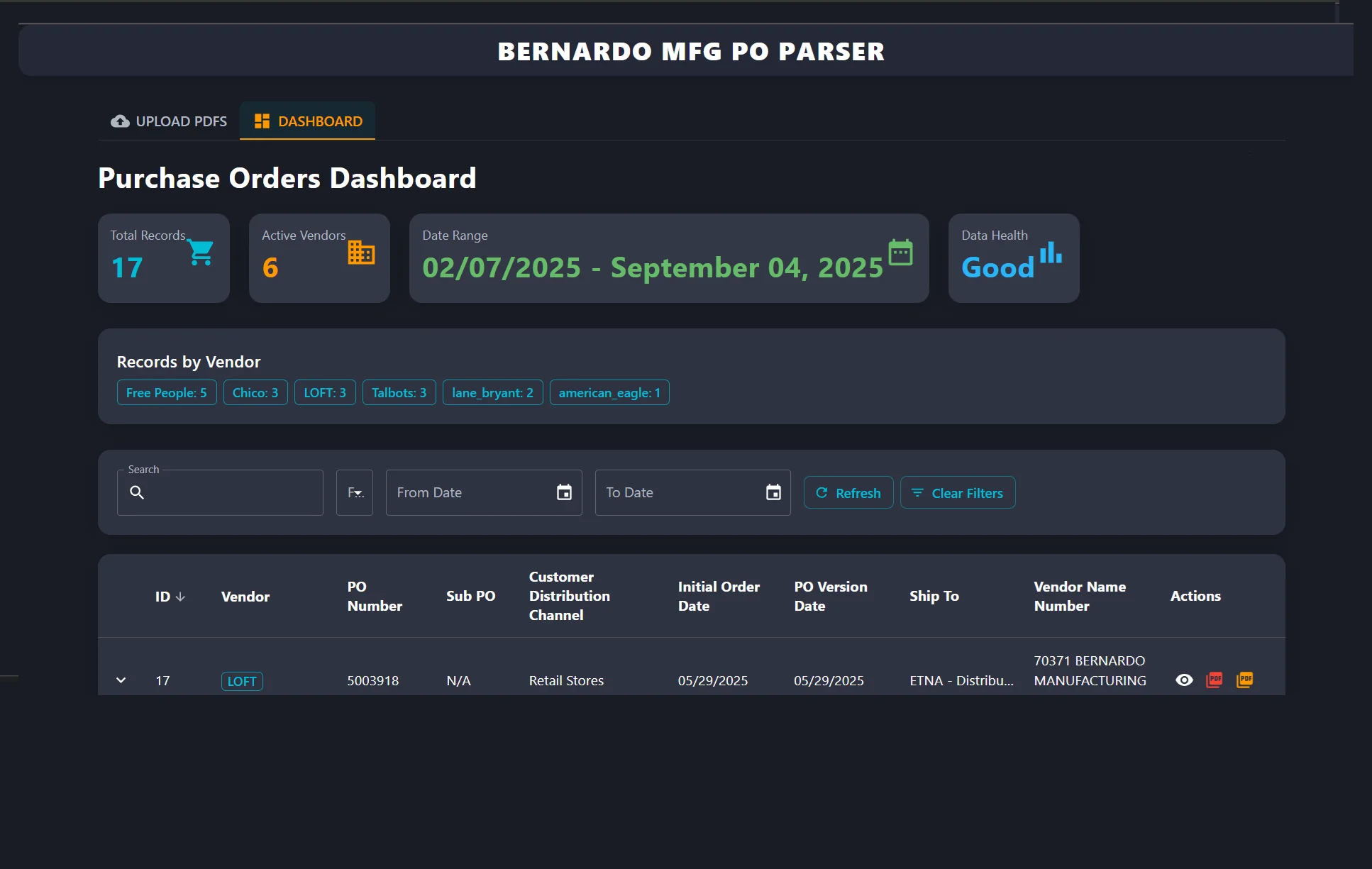Open the Dashboard tab
Screen dimensions: 1372x869
click(x=307, y=121)
